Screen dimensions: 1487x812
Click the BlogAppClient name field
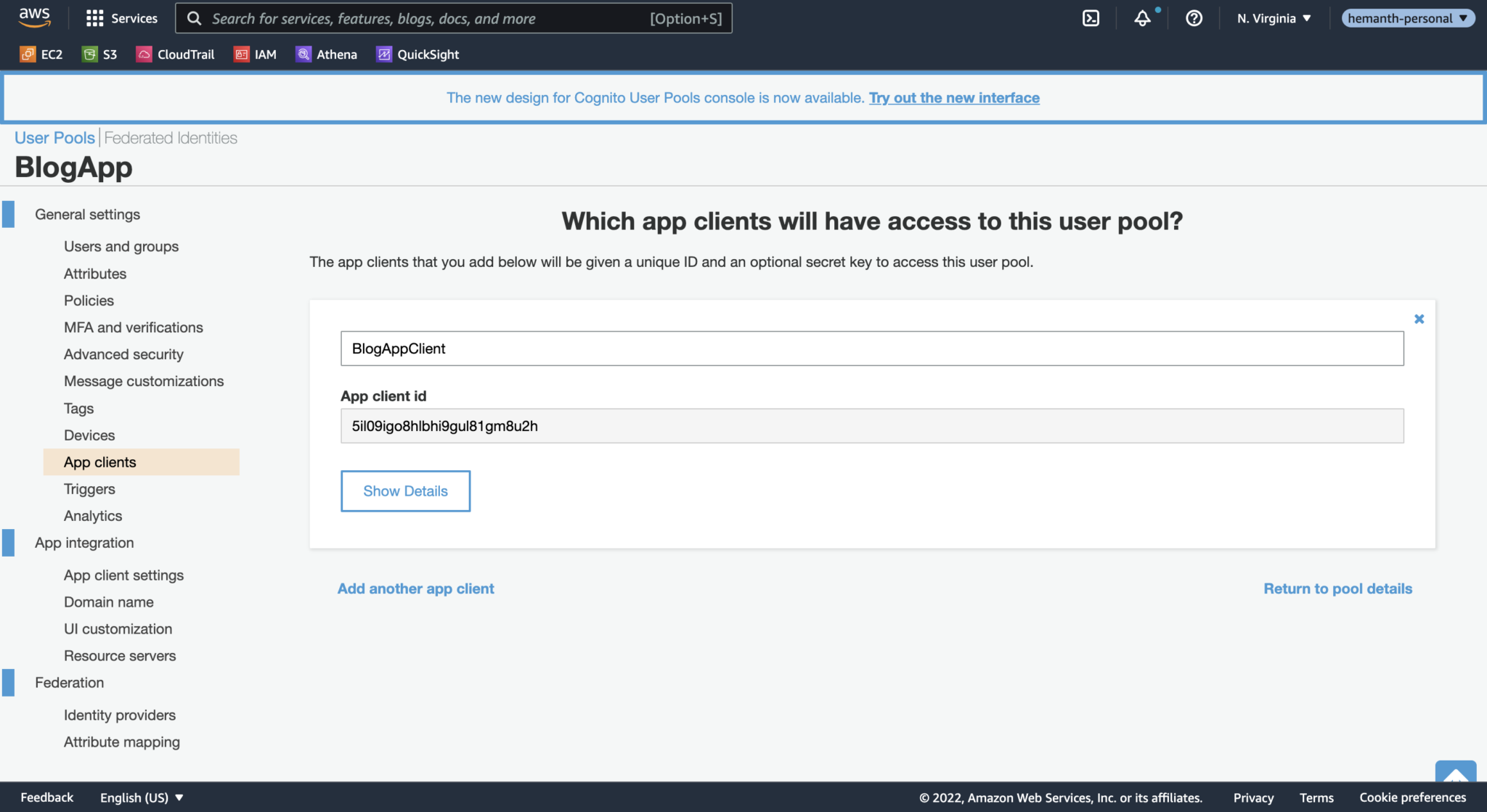click(872, 348)
